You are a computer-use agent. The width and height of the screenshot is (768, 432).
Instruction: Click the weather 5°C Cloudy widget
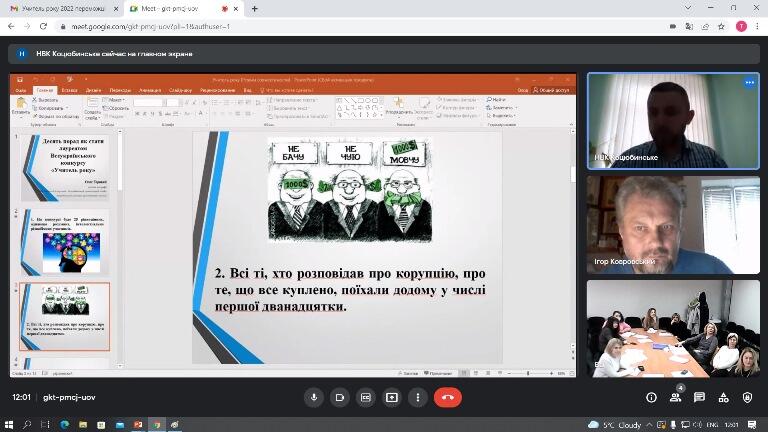click(x=614, y=425)
